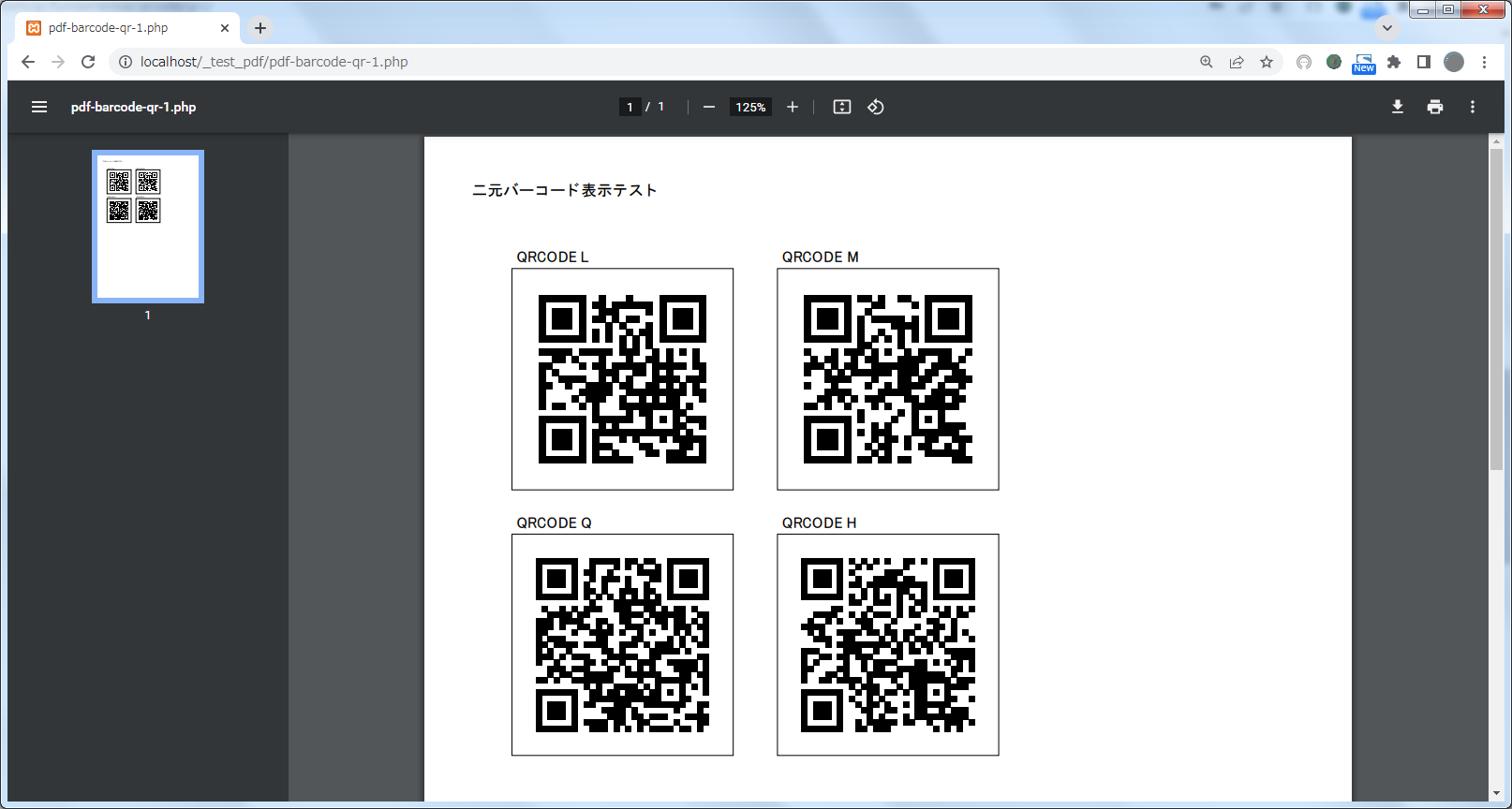This screenshot has height=809, width=1512.
Task: Click the QRCODE M barcode image
Action: pos(888,379)
